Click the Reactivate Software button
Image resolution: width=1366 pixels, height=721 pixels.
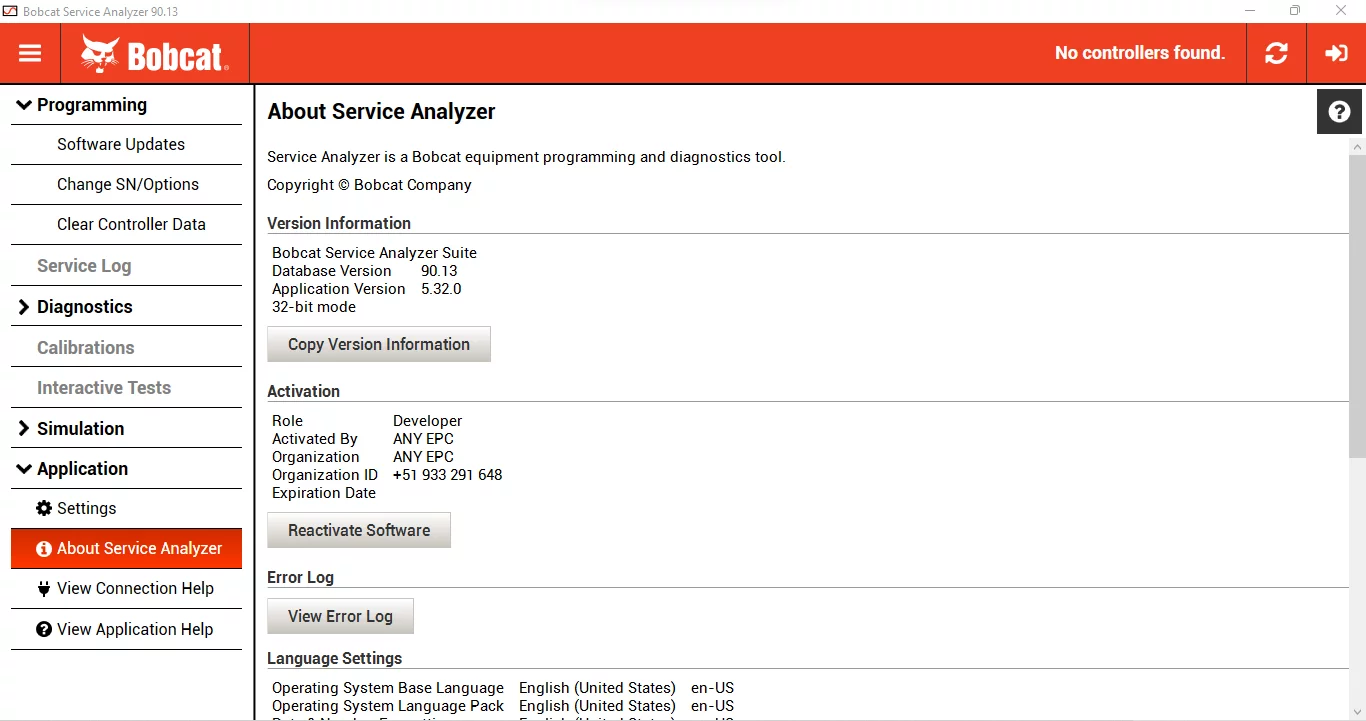(359, 530)
